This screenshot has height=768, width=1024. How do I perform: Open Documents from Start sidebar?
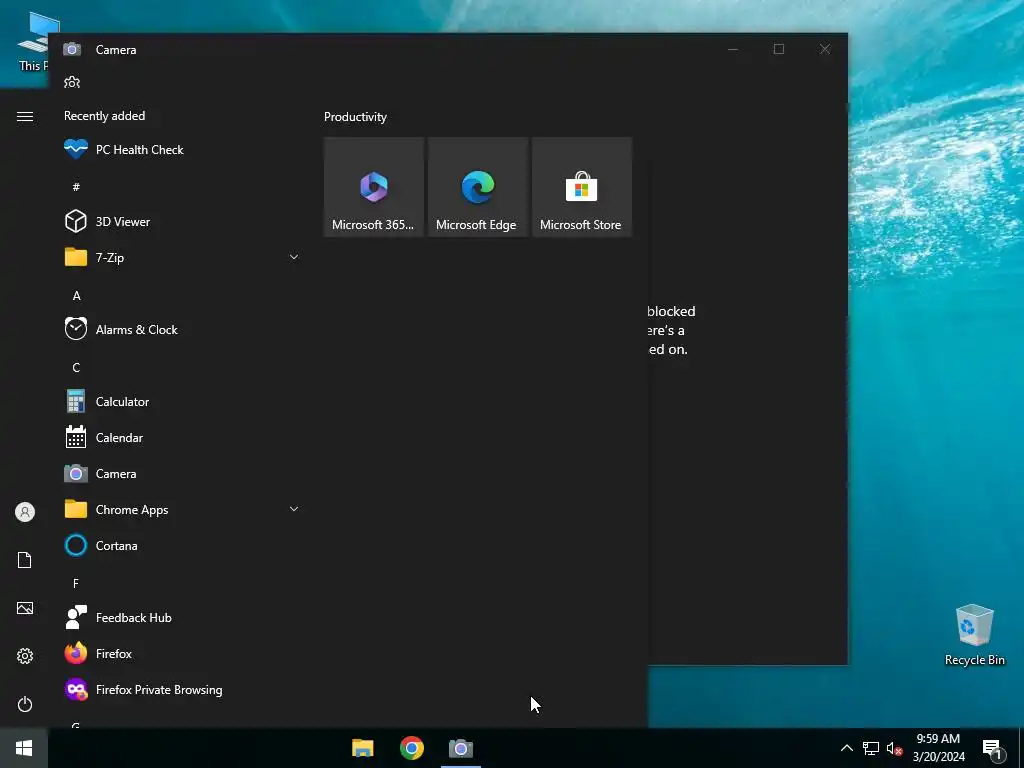(25, 560)
